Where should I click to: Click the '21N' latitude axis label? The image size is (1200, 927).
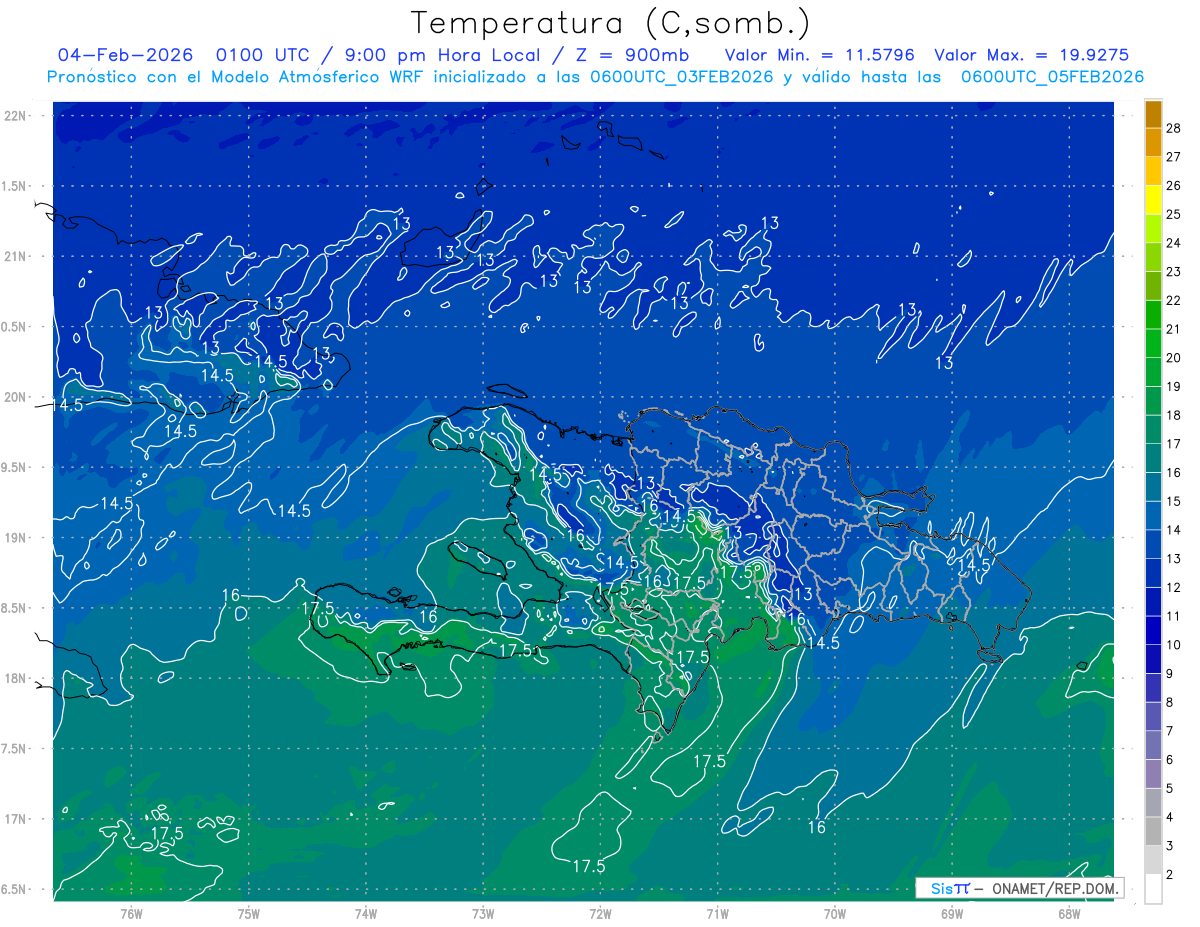coord(17,257)
